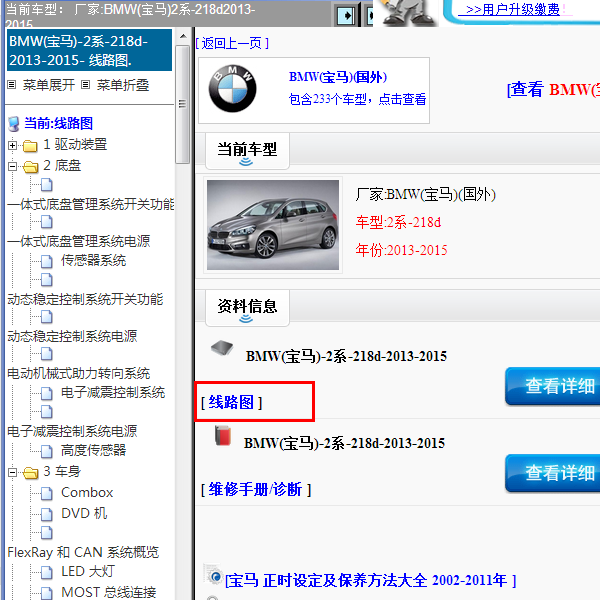Select 一体式底盘管理系统开关功能 tree item
The height and width of the screenshot is (600, 600).
(x=91, y=204)
